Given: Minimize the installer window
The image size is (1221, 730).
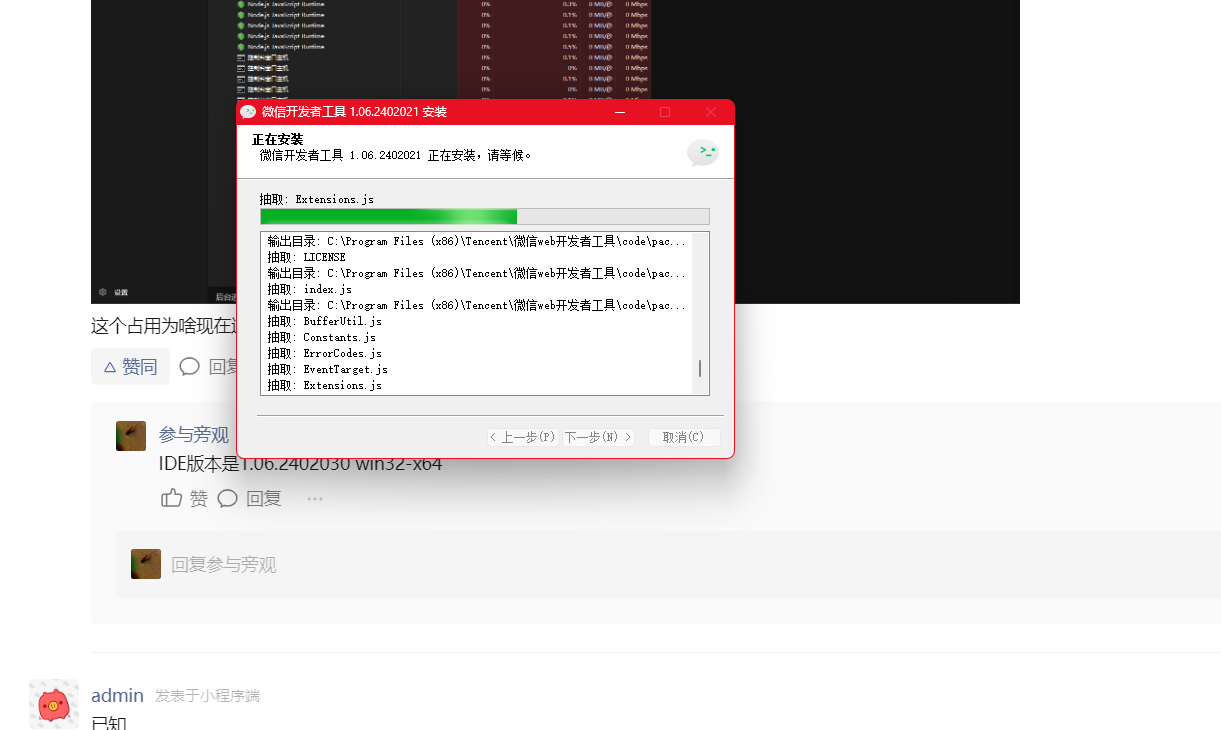Looking at the screenshot, I should pos(620,112).
